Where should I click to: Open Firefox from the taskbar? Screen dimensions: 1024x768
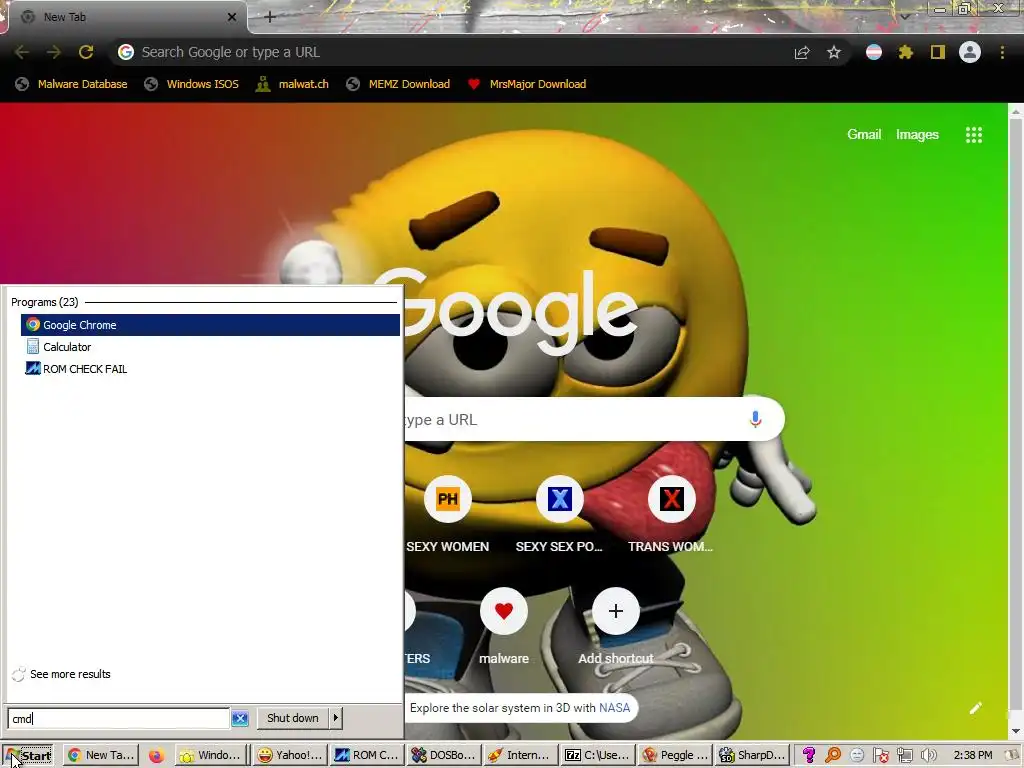[x=156, y=756]
